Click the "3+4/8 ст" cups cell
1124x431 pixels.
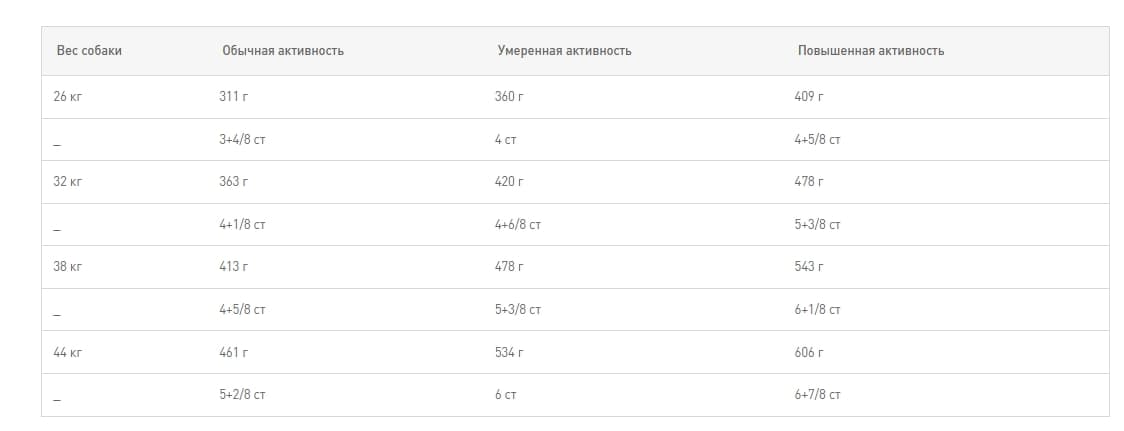coord(242,140)
